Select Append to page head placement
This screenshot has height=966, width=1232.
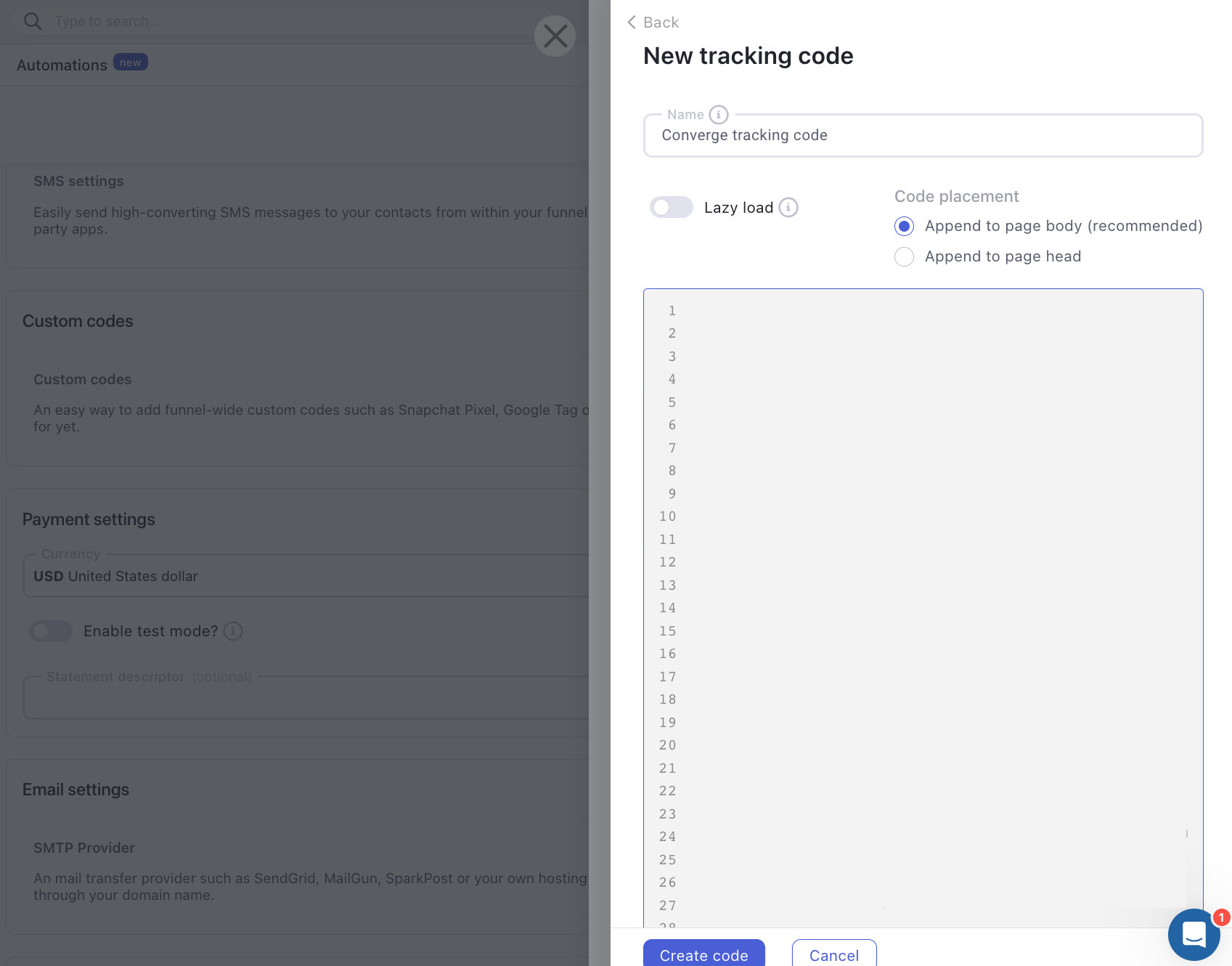(904, 256)
